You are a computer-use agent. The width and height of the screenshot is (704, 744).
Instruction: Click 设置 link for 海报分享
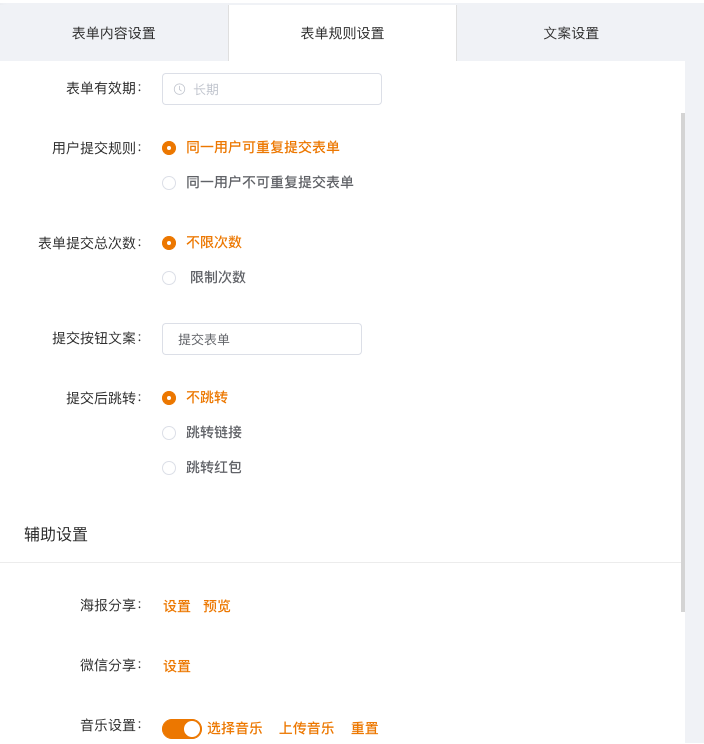point(177,606)
